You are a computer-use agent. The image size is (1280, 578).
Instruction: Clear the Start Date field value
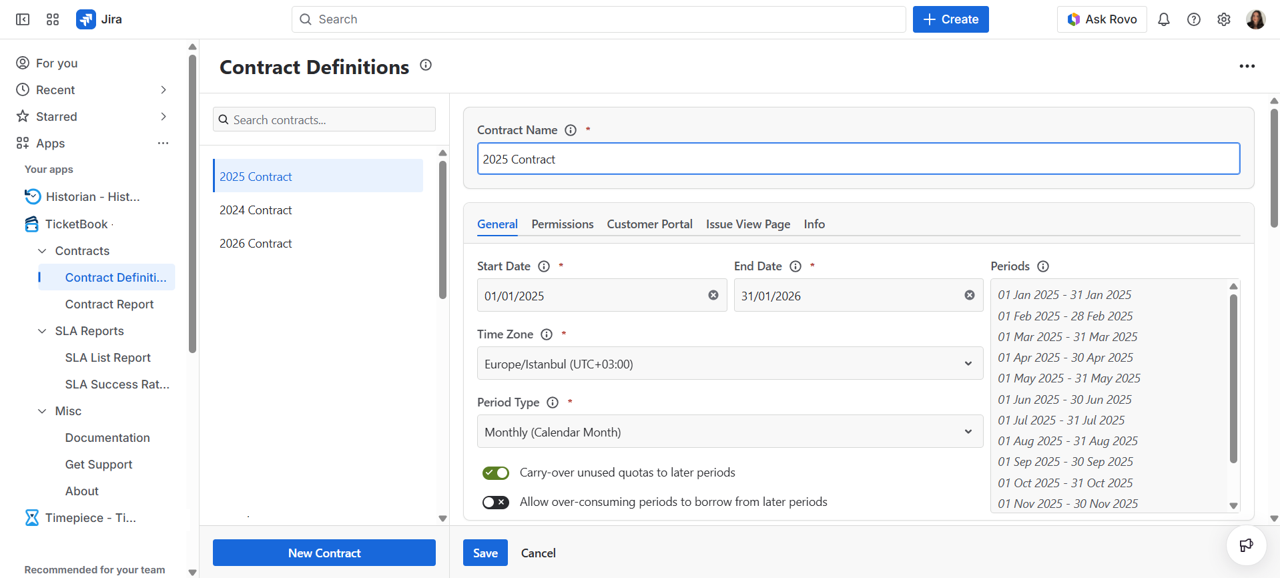click(713, 295)
